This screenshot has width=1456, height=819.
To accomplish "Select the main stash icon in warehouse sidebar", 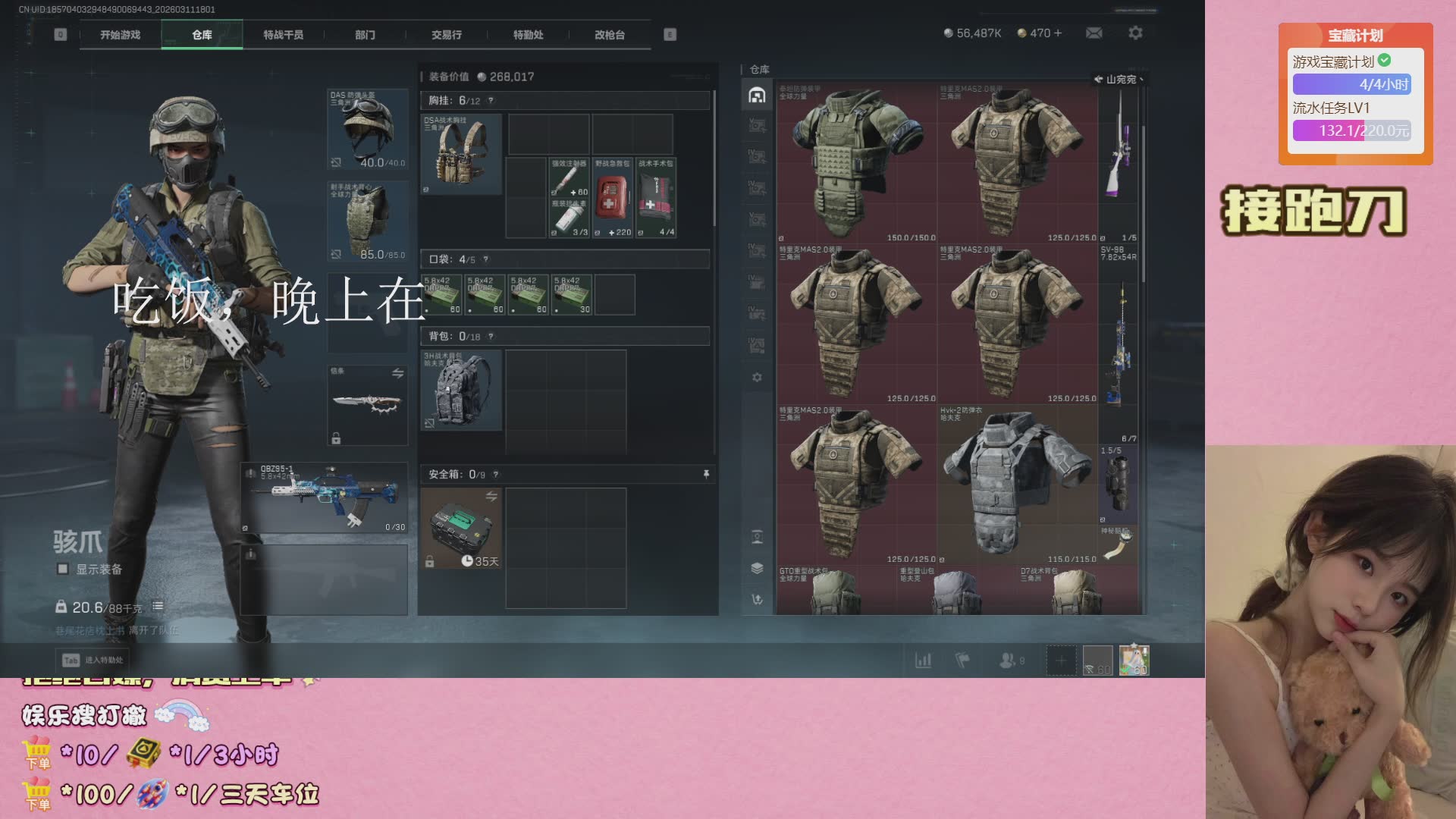I will tap(757, 96).
